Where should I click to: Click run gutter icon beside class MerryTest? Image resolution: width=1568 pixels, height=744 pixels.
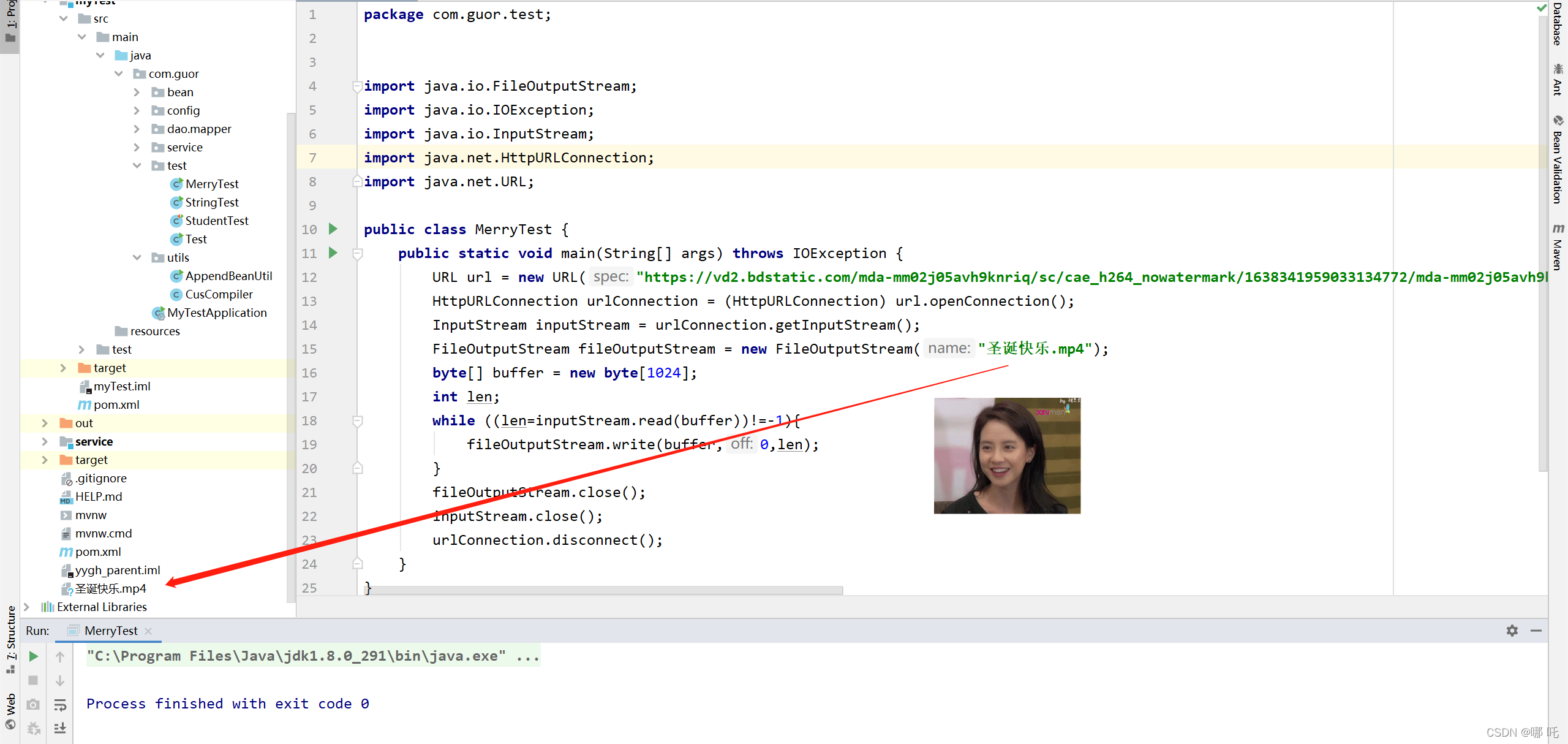pyautogui.click(x=333, y=229)
